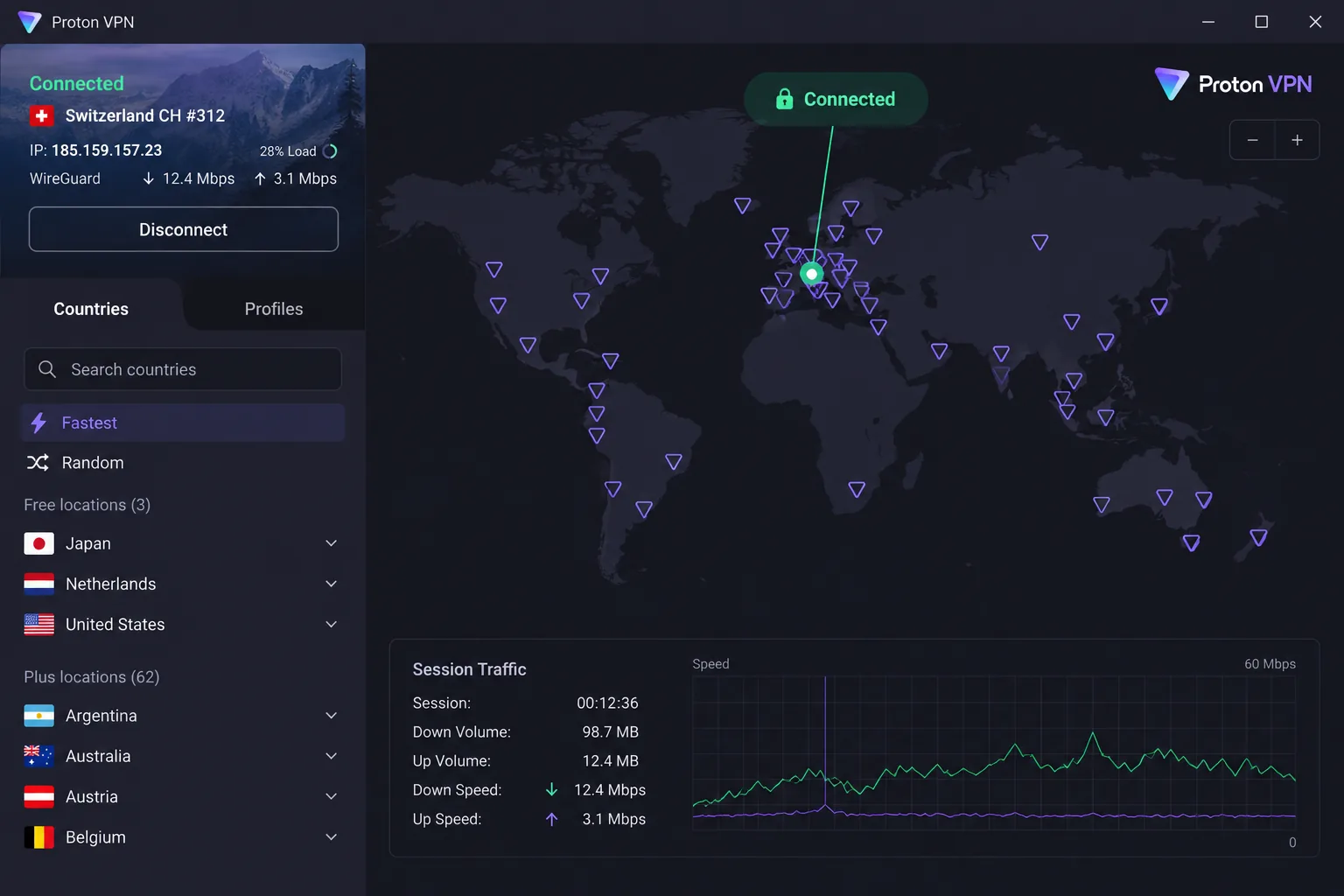
Task: Expand the Austria server list
Action: (332, 797)
